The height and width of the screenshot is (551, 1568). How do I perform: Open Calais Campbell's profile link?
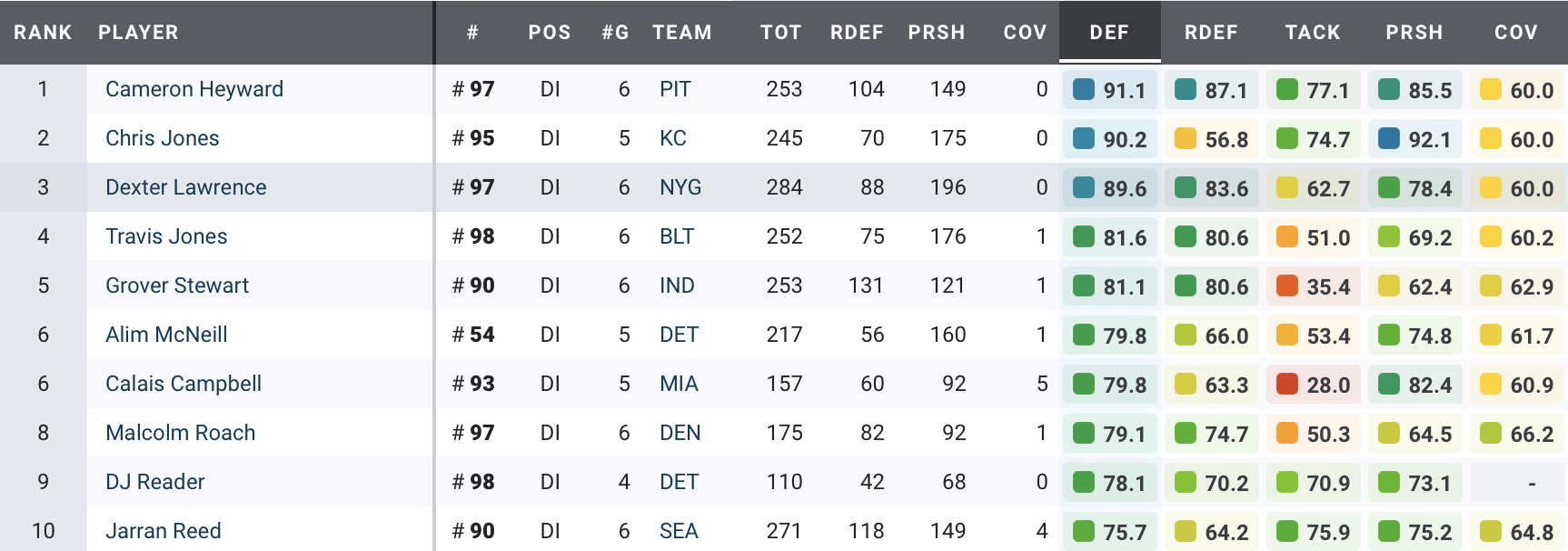coord(184,384)
